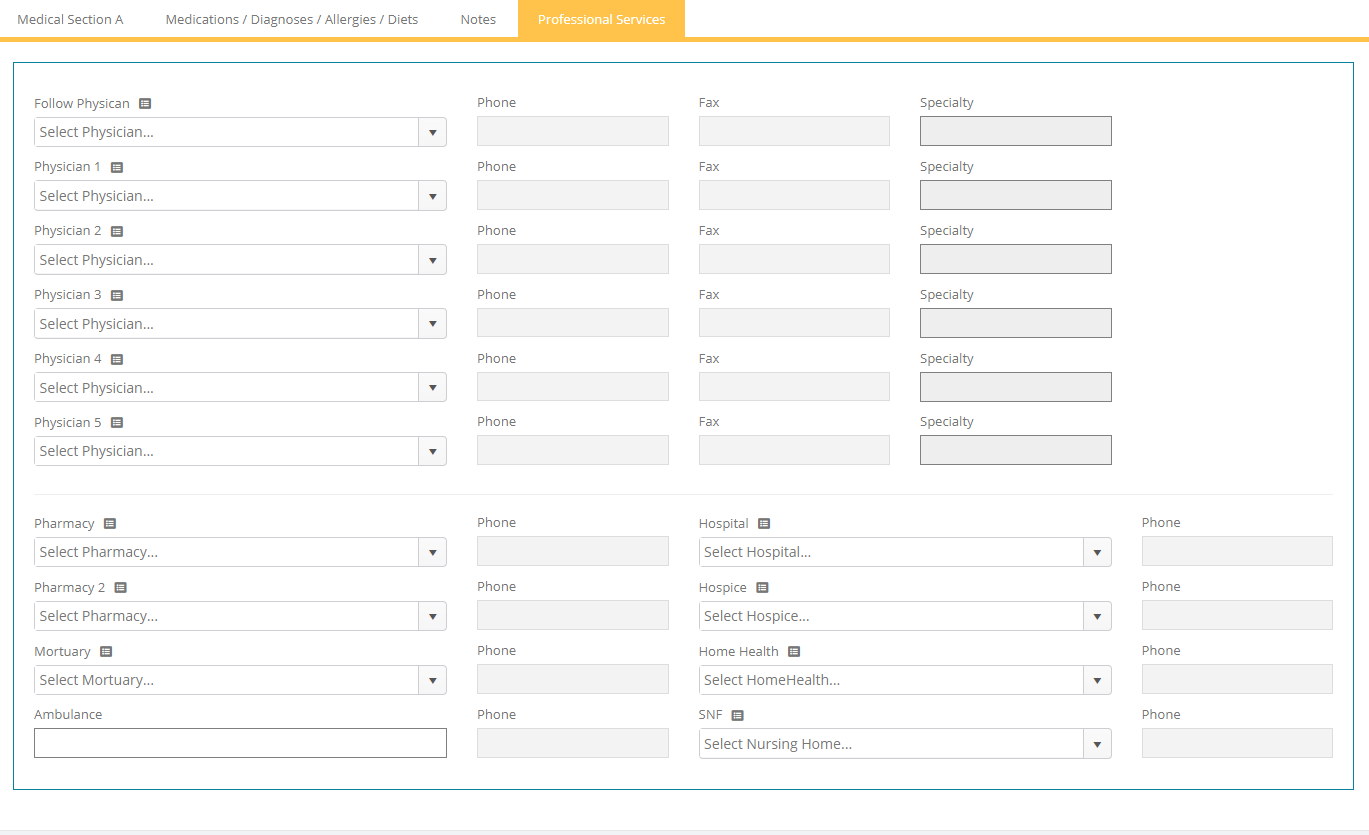This screenshot has height=835, width=1369.
Task: Open the list icon beside Physician 3
Action: (x=117, y=296)
